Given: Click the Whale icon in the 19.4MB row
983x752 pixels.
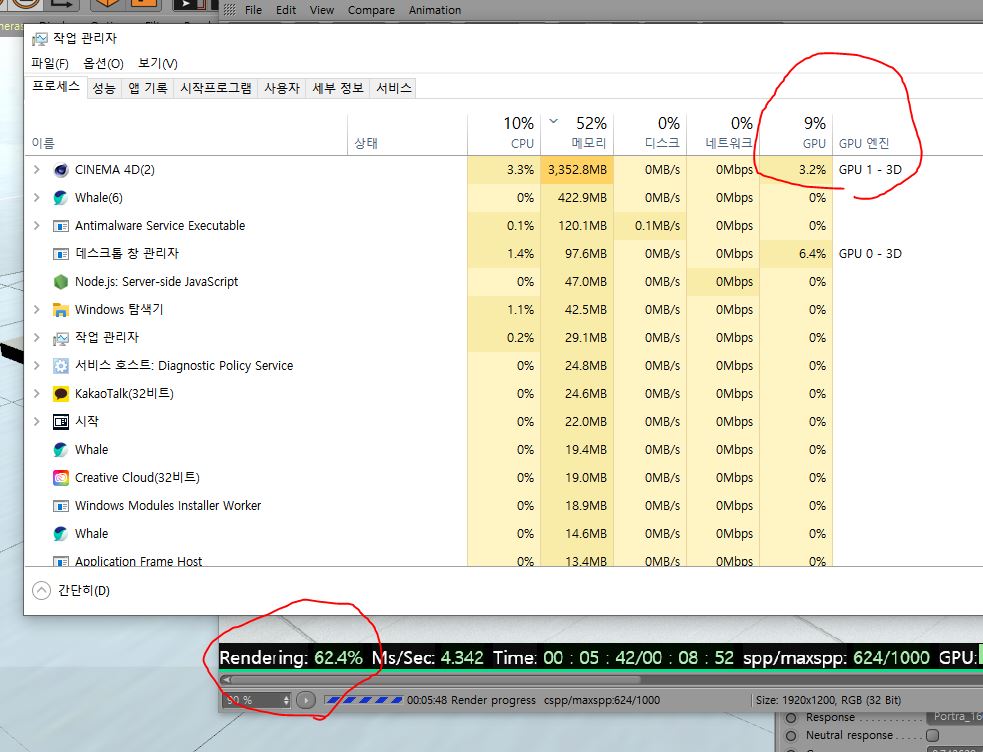Looking at the screenshot, I should [61, 450].
